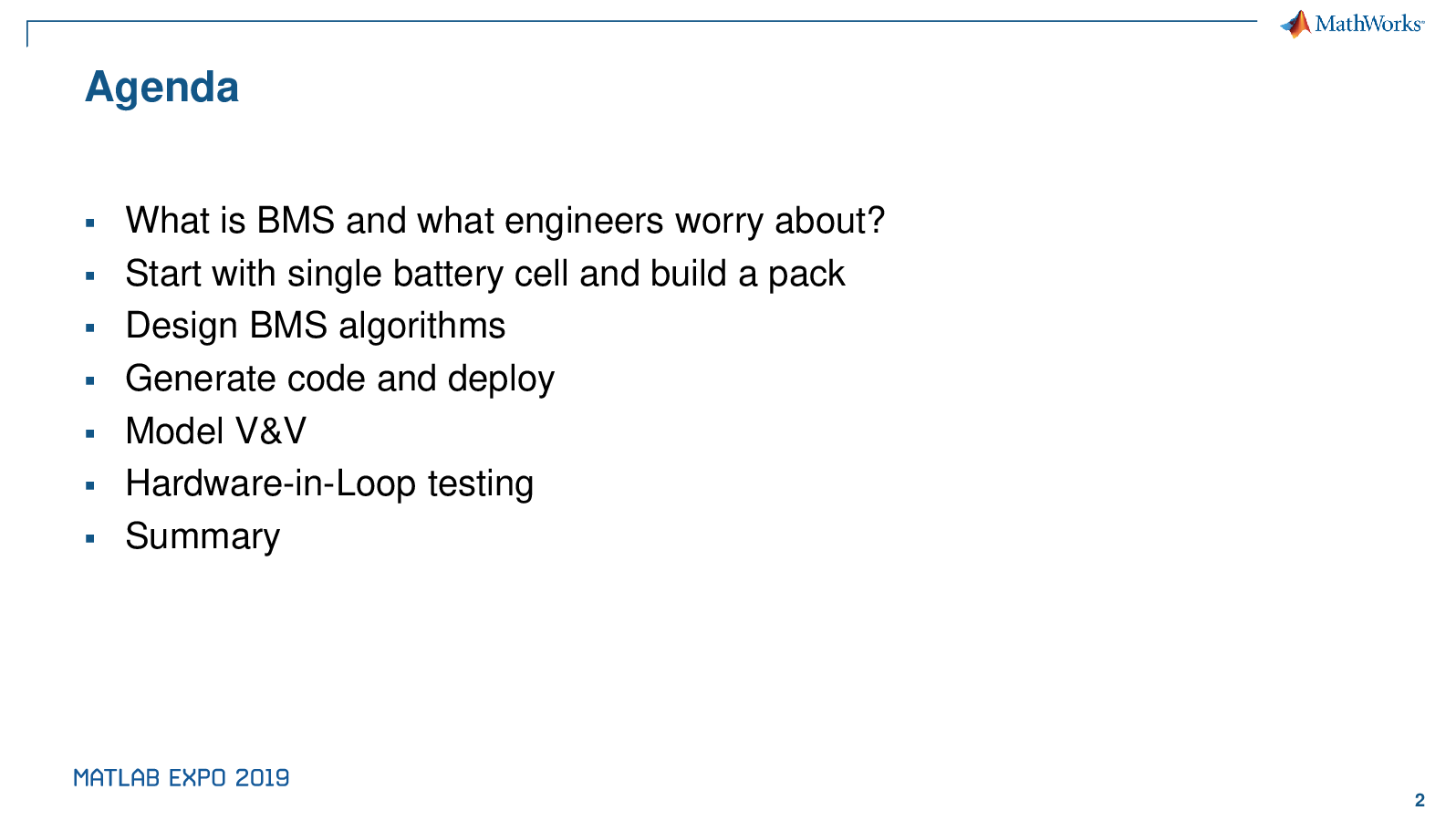
Task: Click the slide page number 2
Action: (1420, 800)
